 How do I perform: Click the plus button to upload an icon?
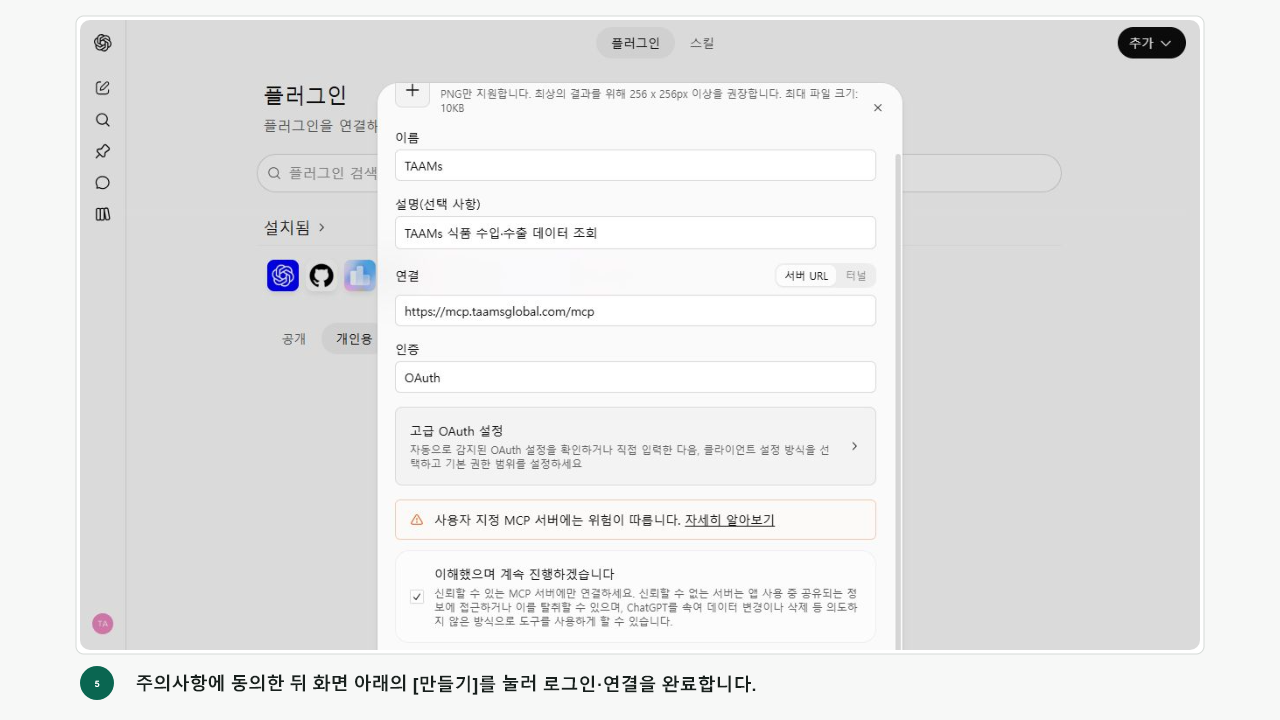coord(412,91)
